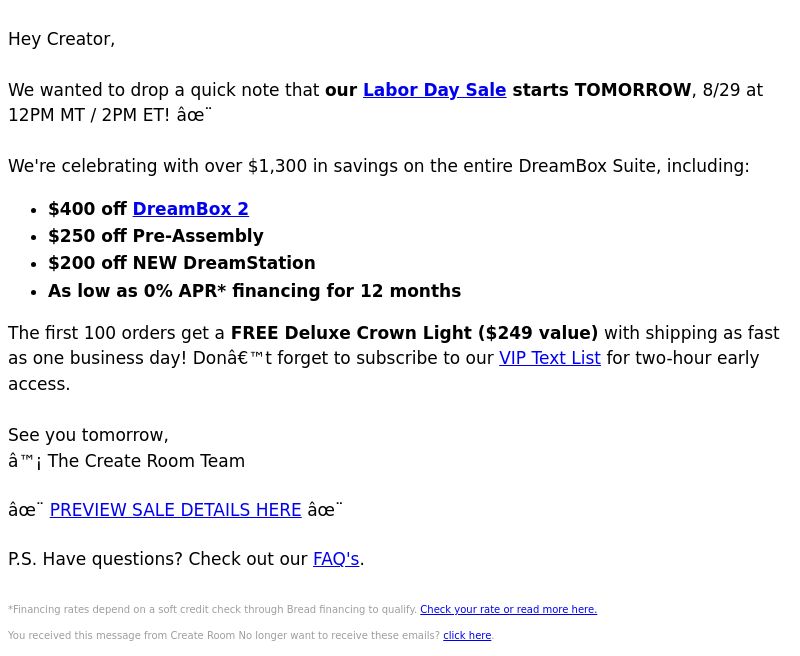Visit the FAQ's link
The width and height of the screenshot is (800, 656).
point(336,559)
